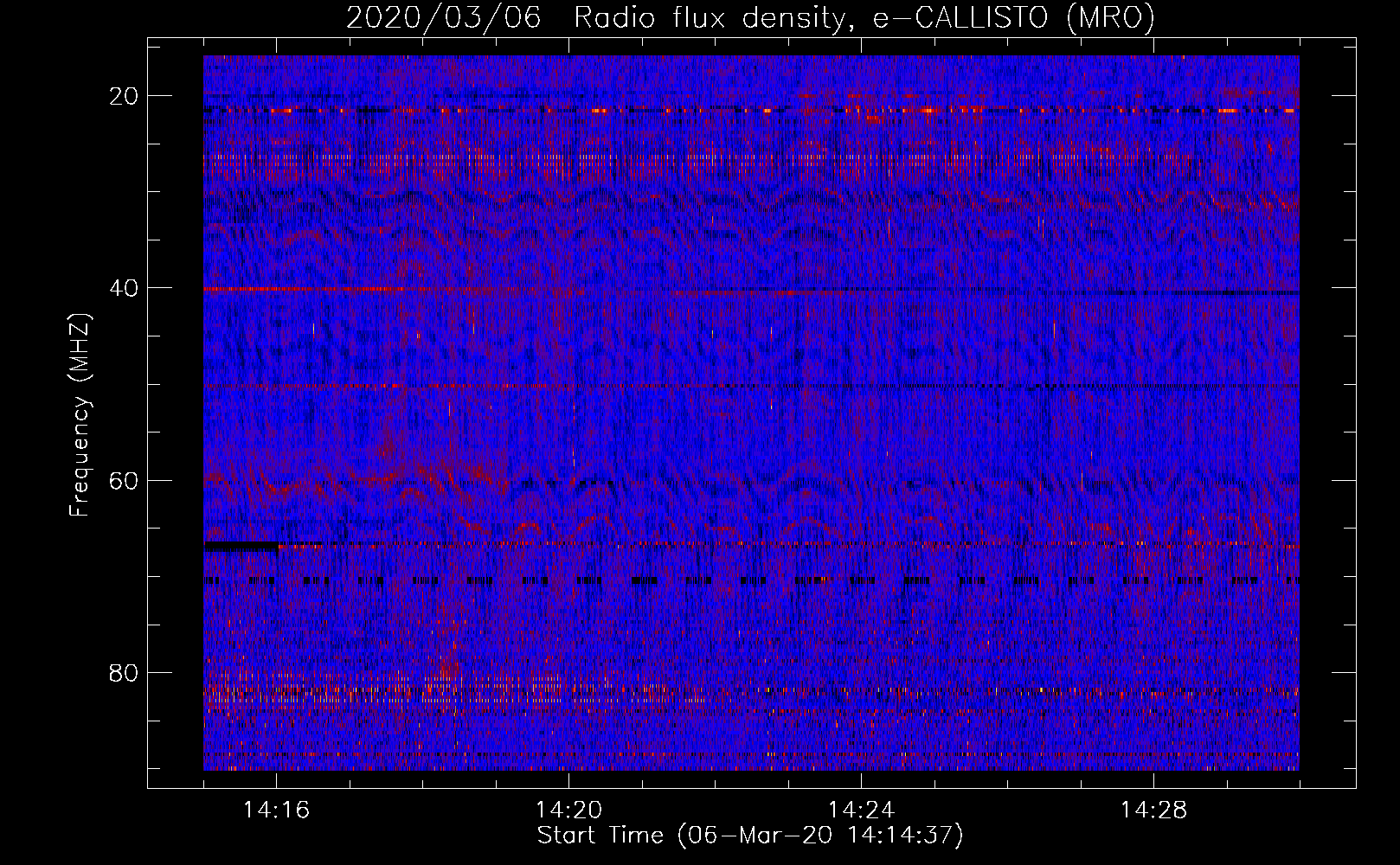Click the dashed black band near 70 MHz
Image resolution: width=1400 pixels, height=865 pixels.
coord(751,580)
